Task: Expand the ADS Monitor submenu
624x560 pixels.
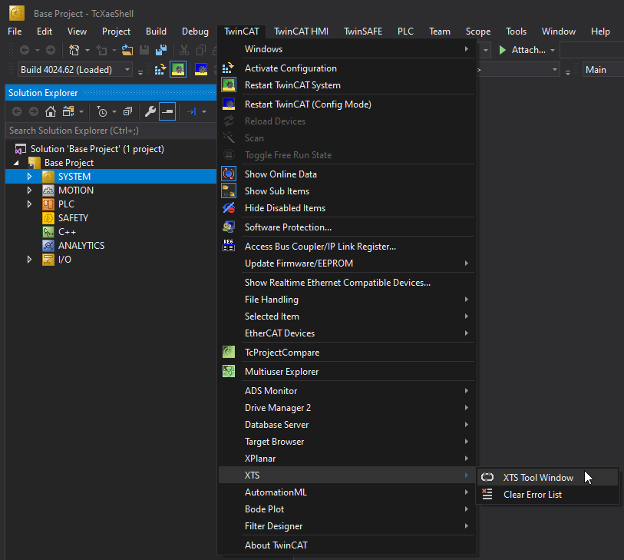Action: tap(347, 390)
